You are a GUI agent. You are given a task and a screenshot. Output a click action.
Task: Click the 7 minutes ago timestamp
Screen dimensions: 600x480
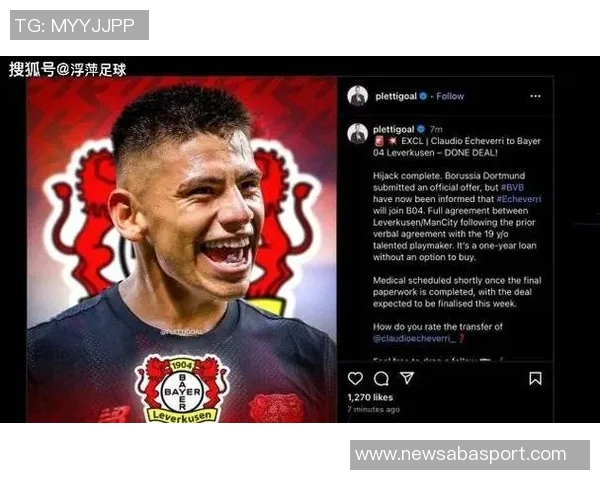tap(373, 409)
